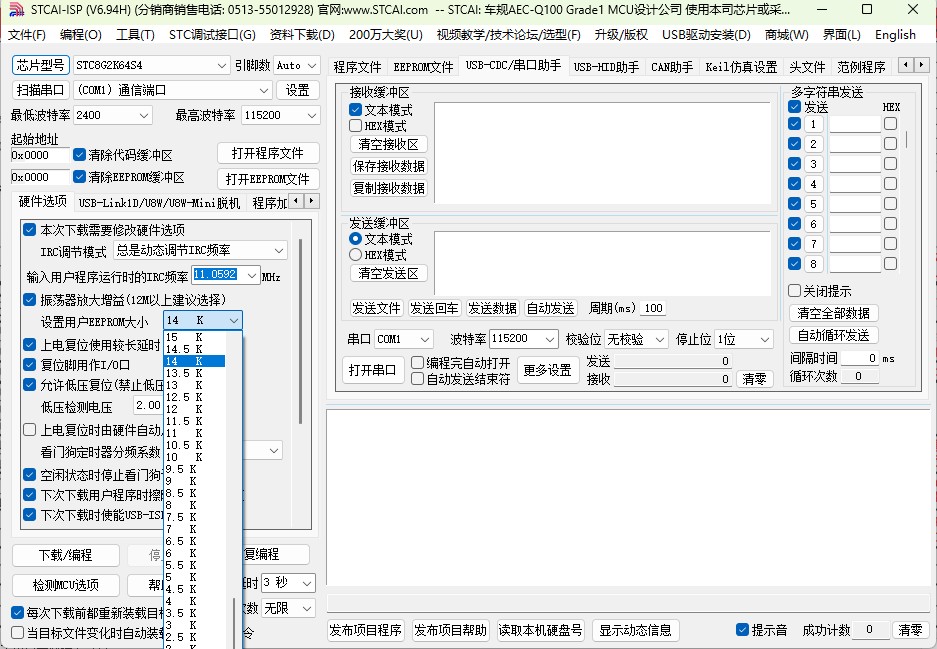Screen dimensions: 937x649
Task: Toggle 清除代码缓冲区 checkbox
Action: click(79, 155)
